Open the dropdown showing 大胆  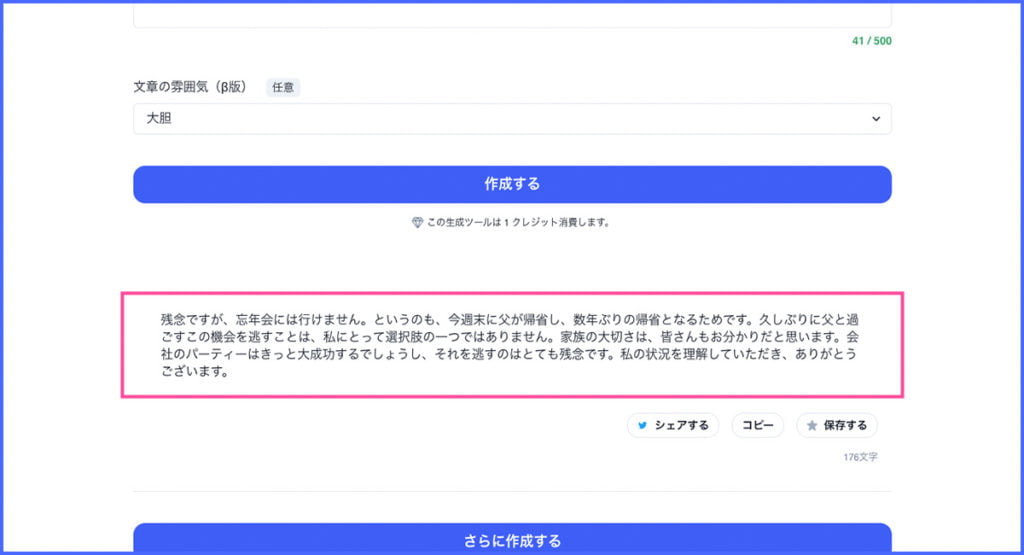click(x=511, y=119)
